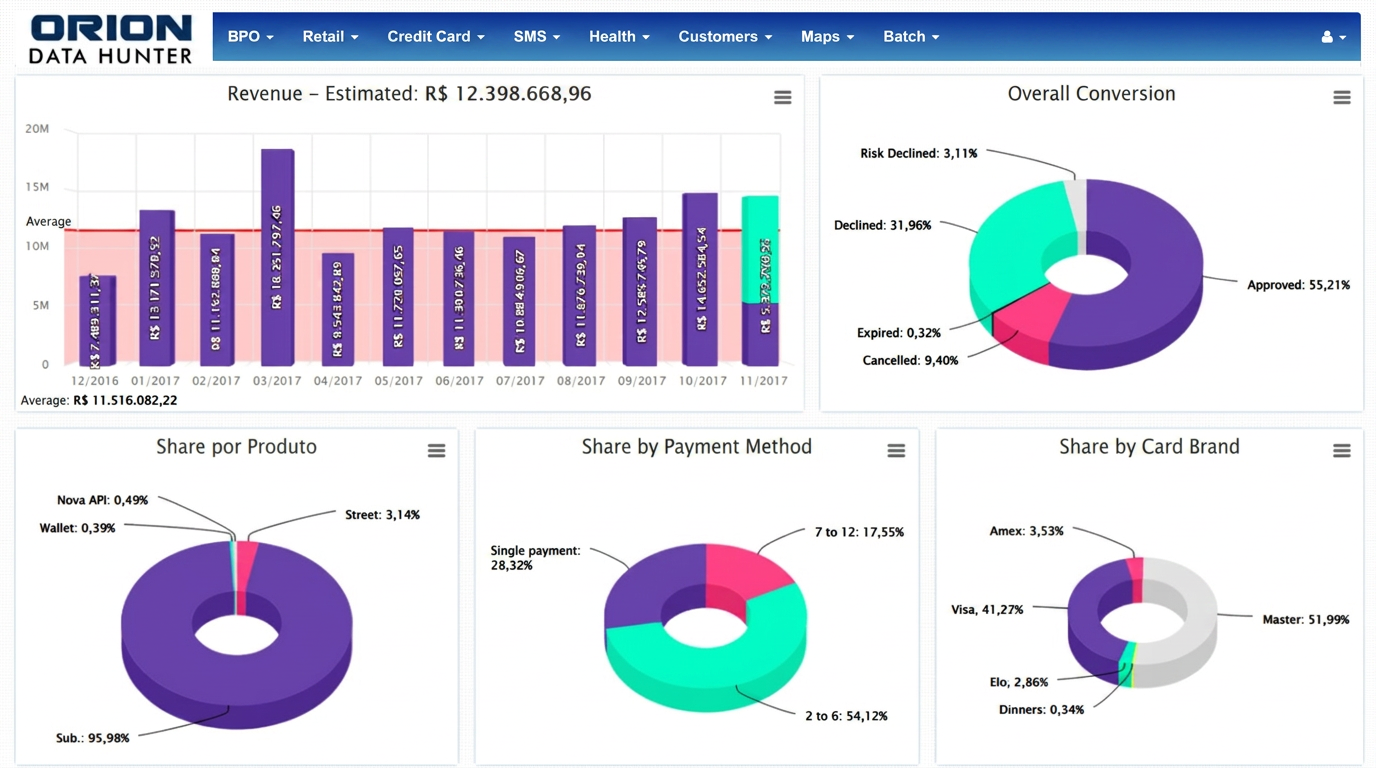Image resolution: width=1376 pixels, height=768 pixels.
Task: Click the '7 to 12: 17,55%' label
Action: point(859,532)
